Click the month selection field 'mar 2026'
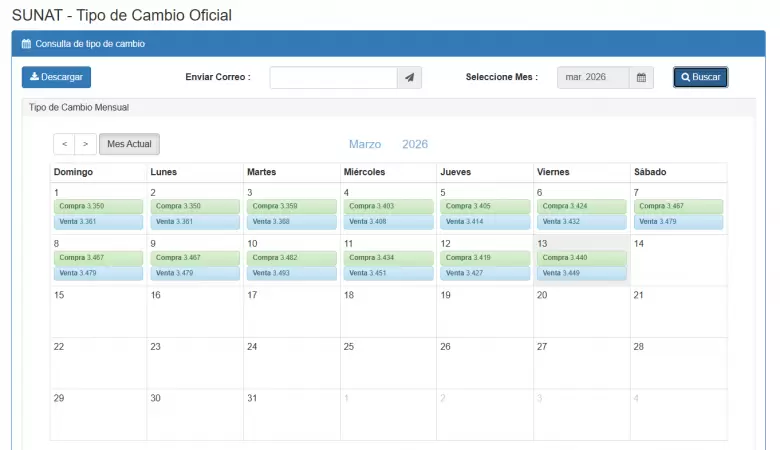780x450 pixels. pos(592,77)
